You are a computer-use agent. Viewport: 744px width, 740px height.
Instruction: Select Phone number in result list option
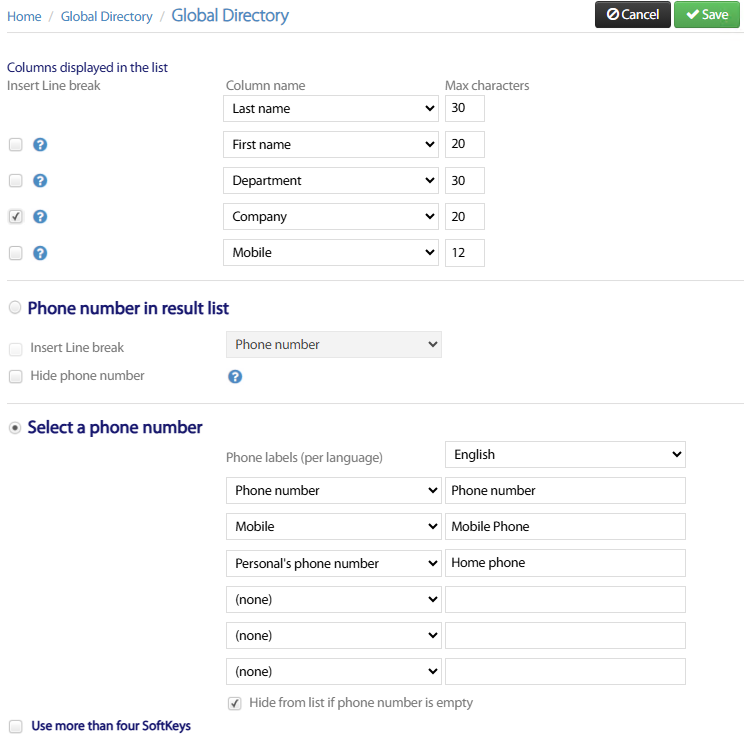point(15,308)
